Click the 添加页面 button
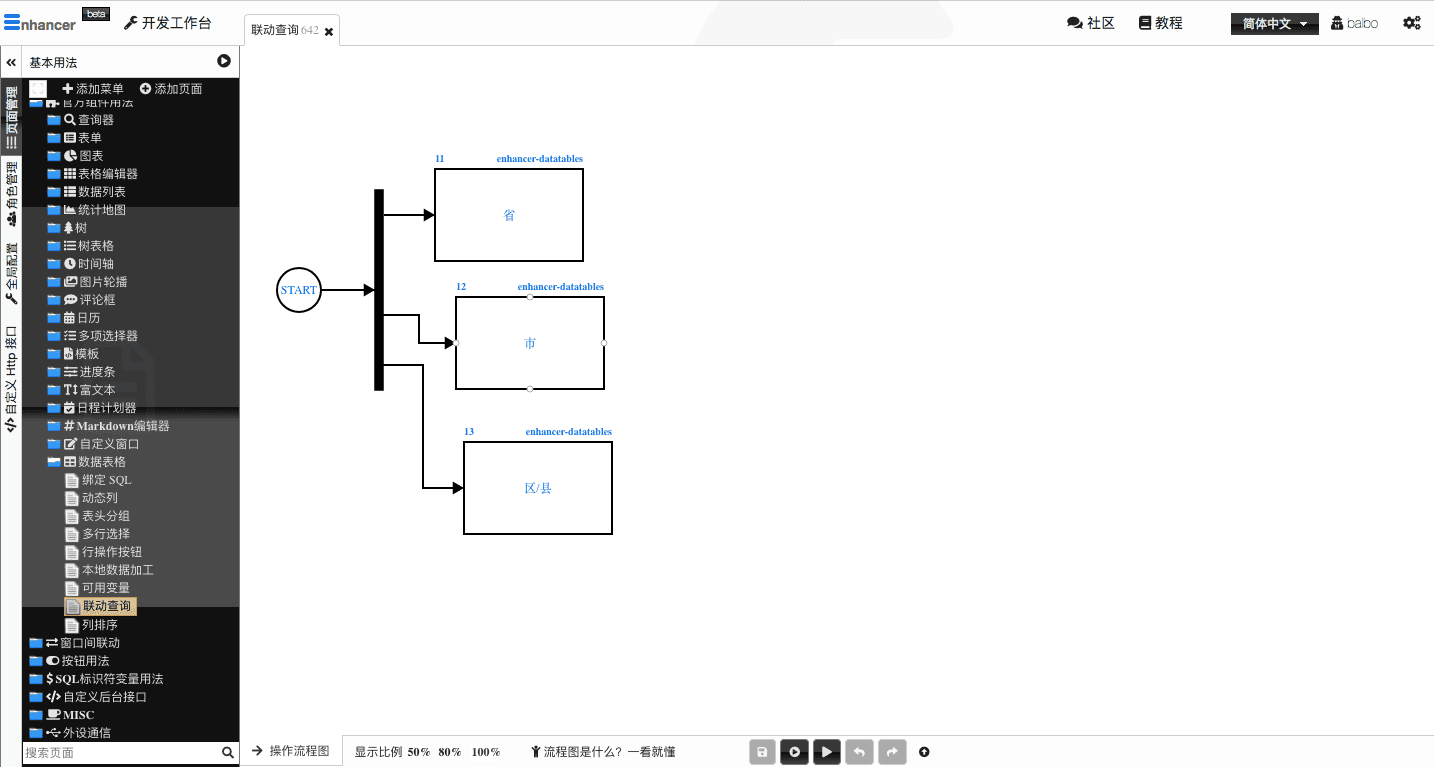 pyautogui.click(x=171, y=89)
